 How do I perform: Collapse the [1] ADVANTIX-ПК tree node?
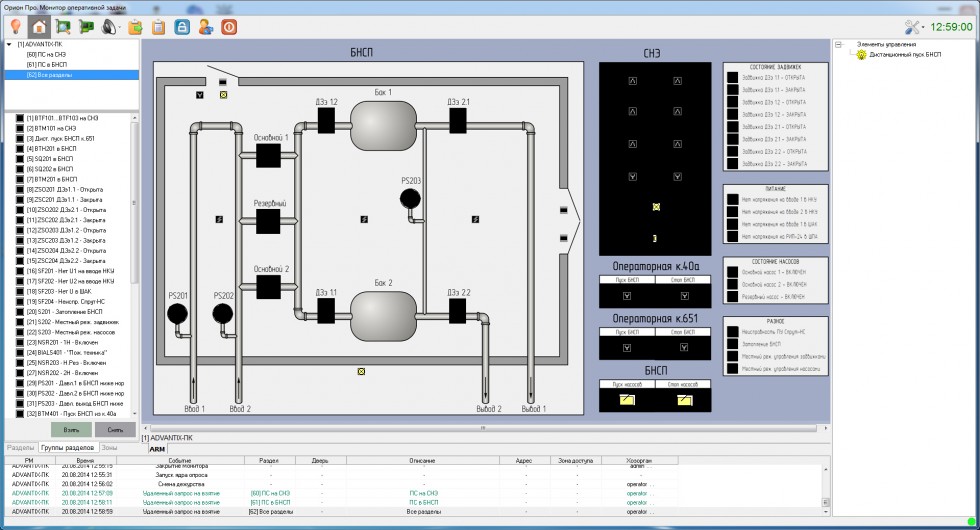(x=9, y=45)
